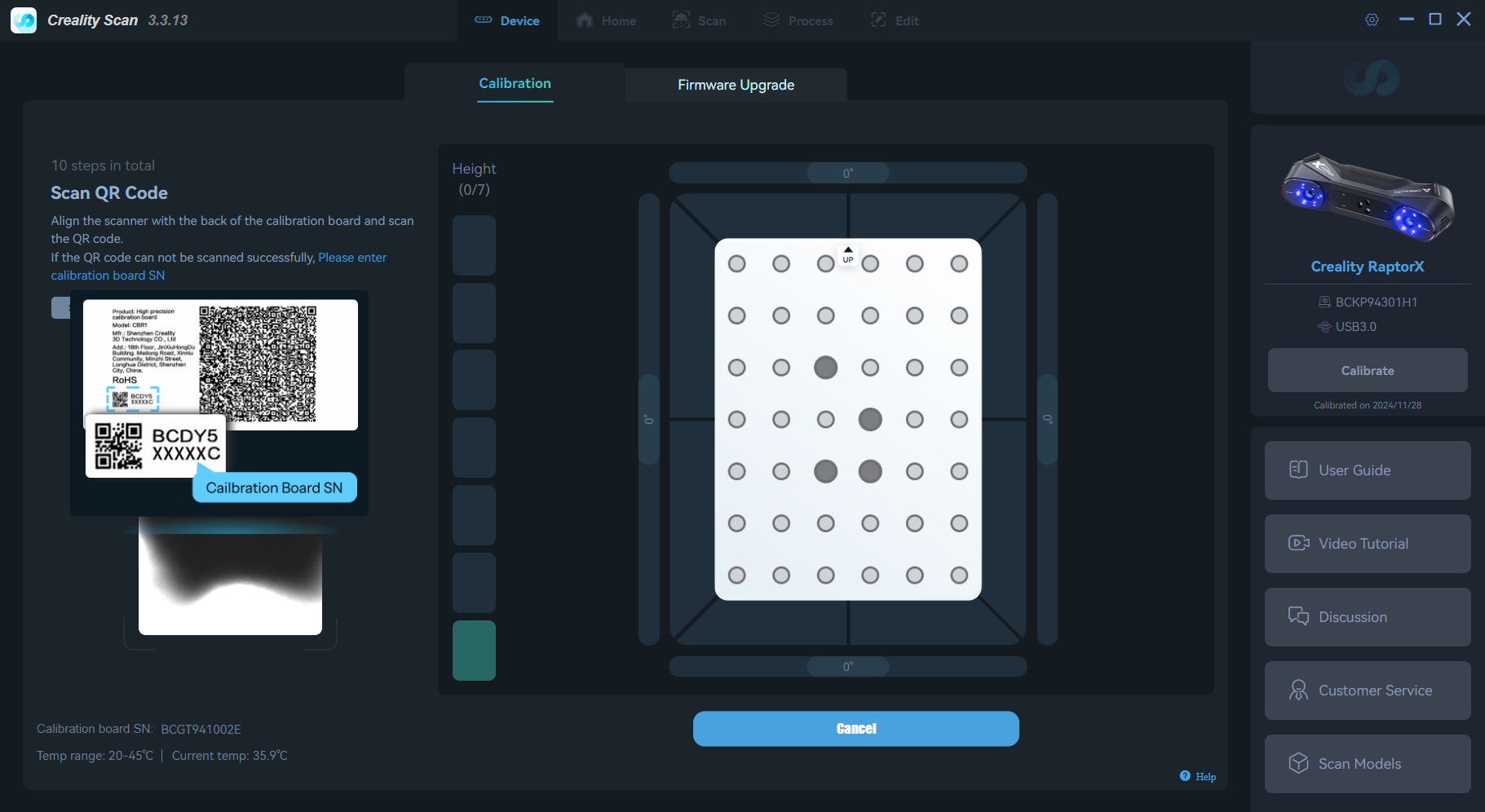
Task: Click the Calibrated on 2024/11/28 text
Action: pyautogui.click(x=1368, y=405)
